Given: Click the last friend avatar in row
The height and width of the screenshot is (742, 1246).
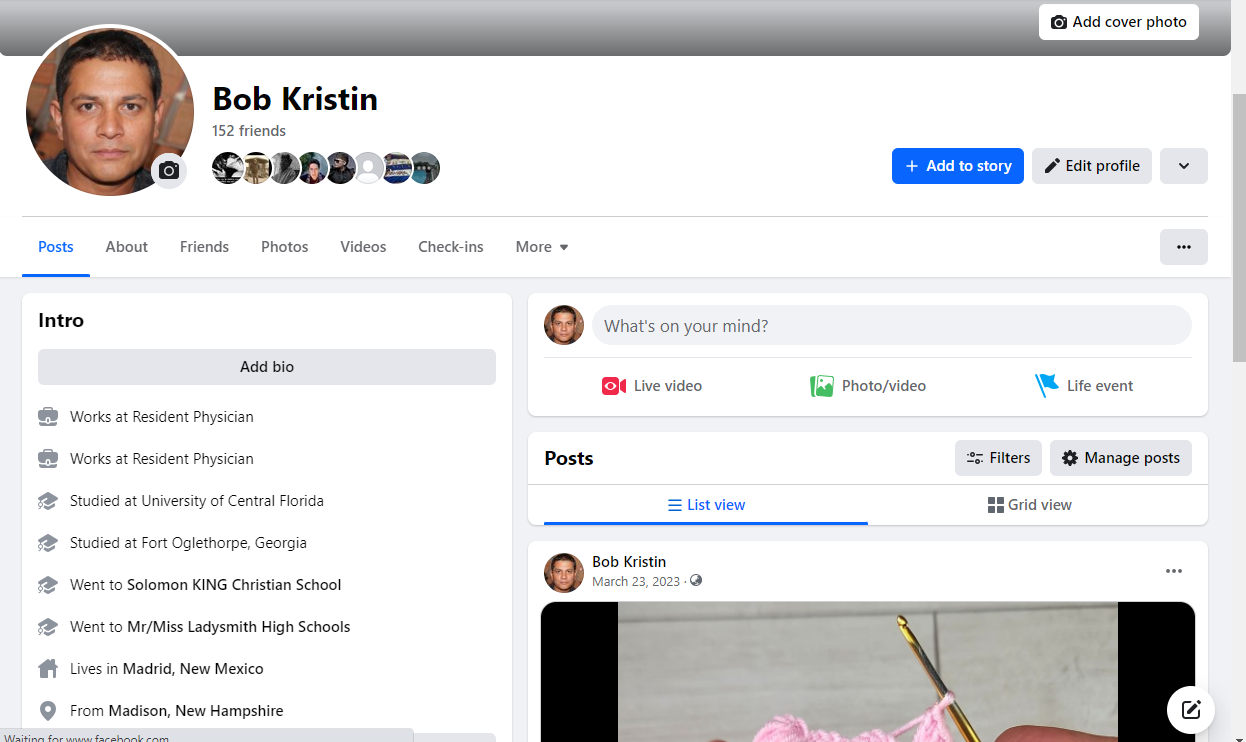Looking at the screenshot, I should 425,168.
